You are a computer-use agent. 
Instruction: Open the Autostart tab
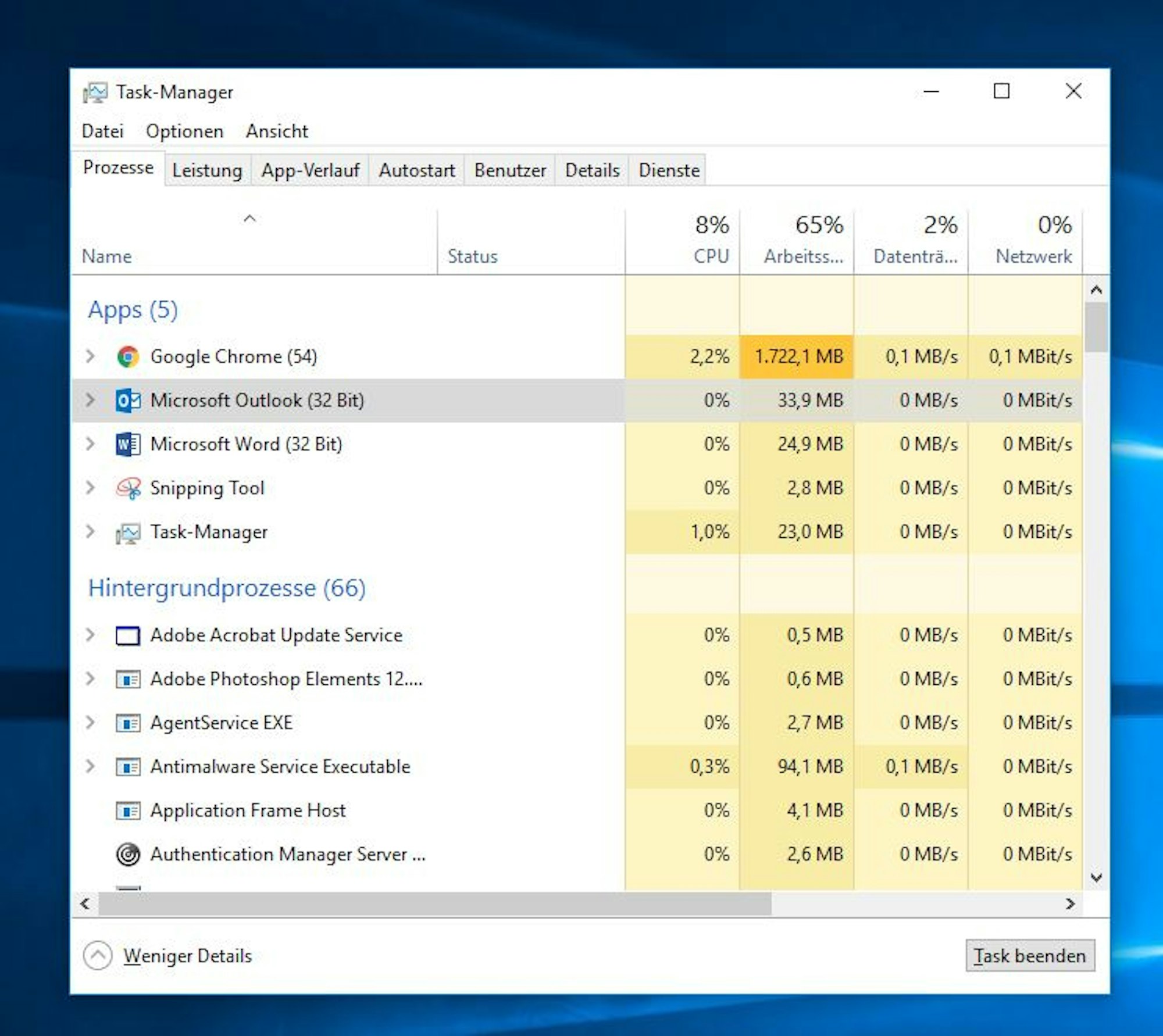[416, 170]
